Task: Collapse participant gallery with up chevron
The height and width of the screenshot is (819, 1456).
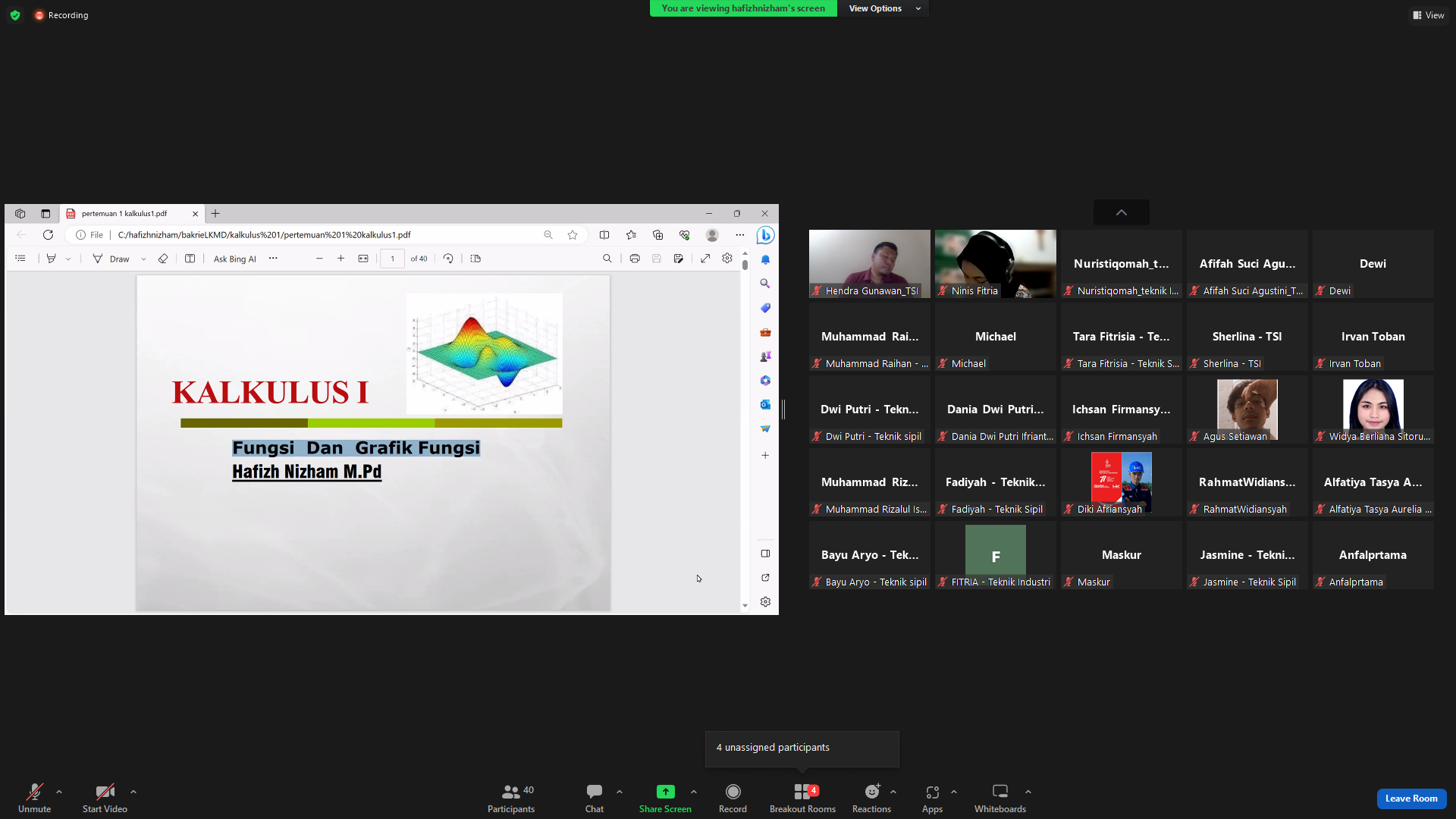Action: (1122, 212)
